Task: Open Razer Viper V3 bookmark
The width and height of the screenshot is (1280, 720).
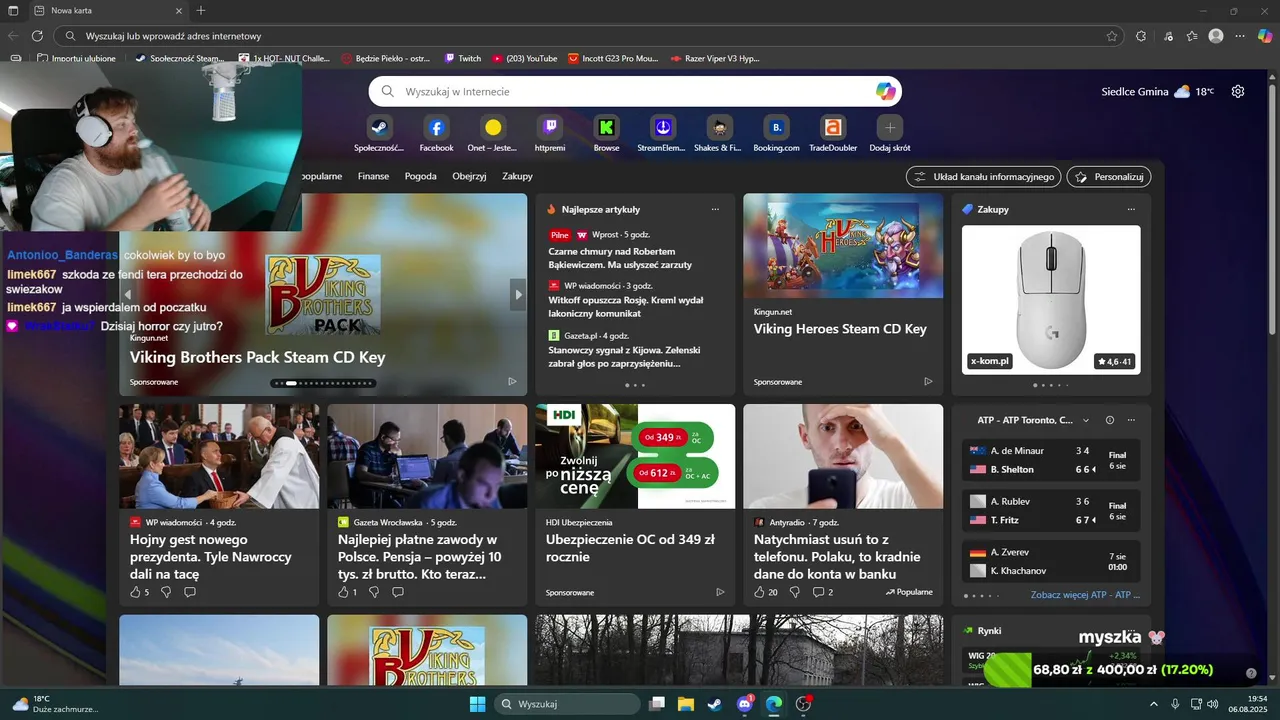Action: click(714, 58)
